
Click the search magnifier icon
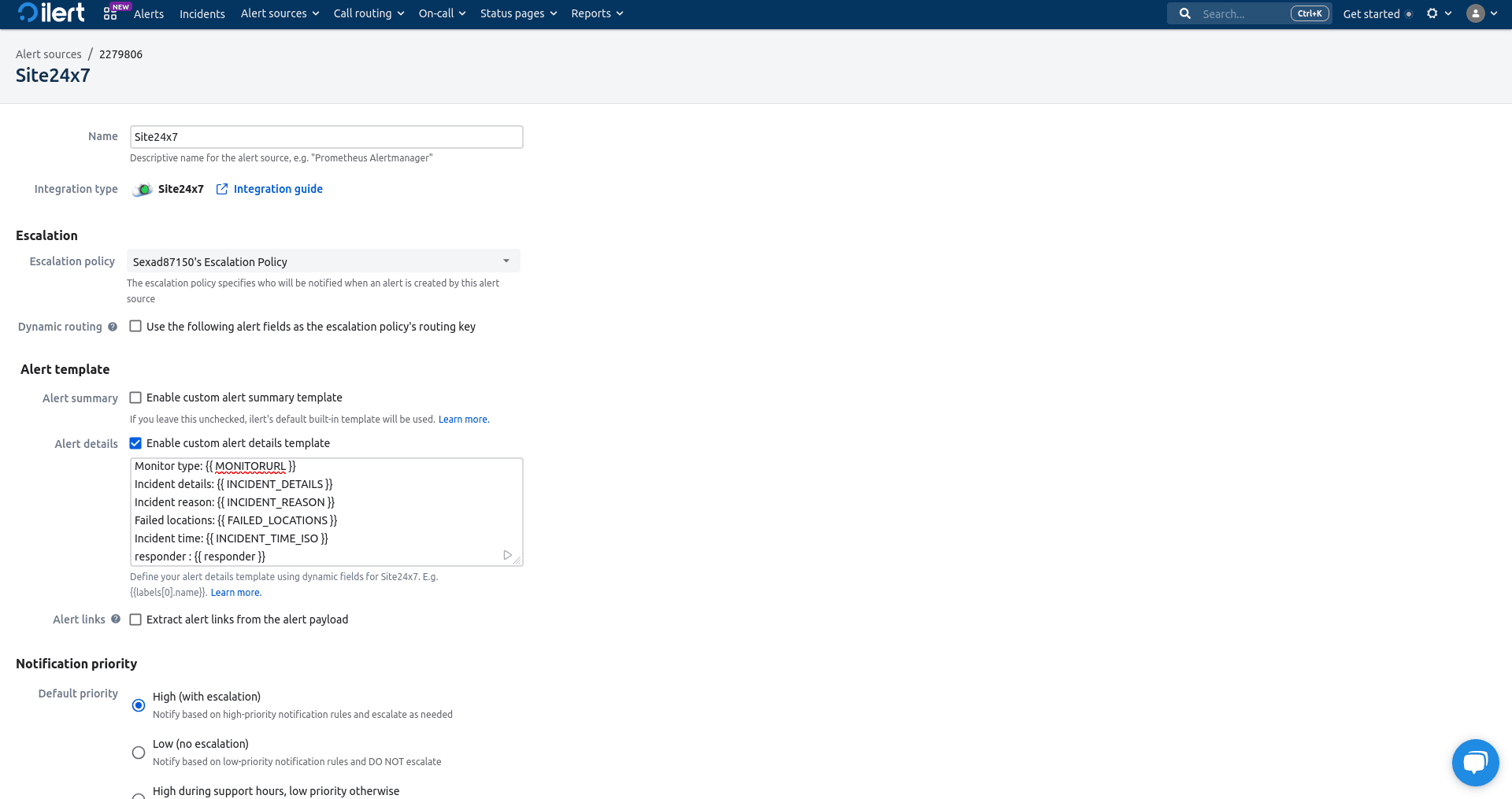pos(1184,13)
